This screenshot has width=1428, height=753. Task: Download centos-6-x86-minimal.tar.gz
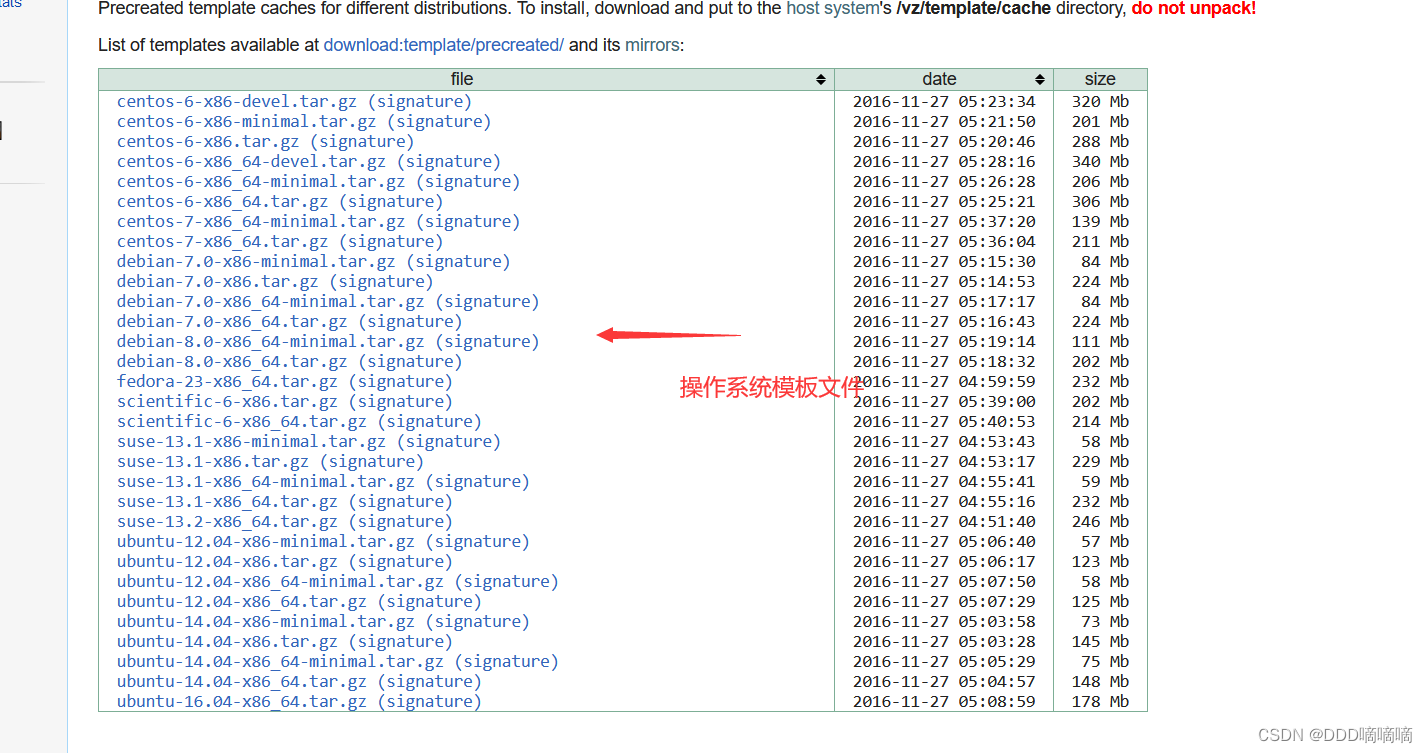point(247,121)
